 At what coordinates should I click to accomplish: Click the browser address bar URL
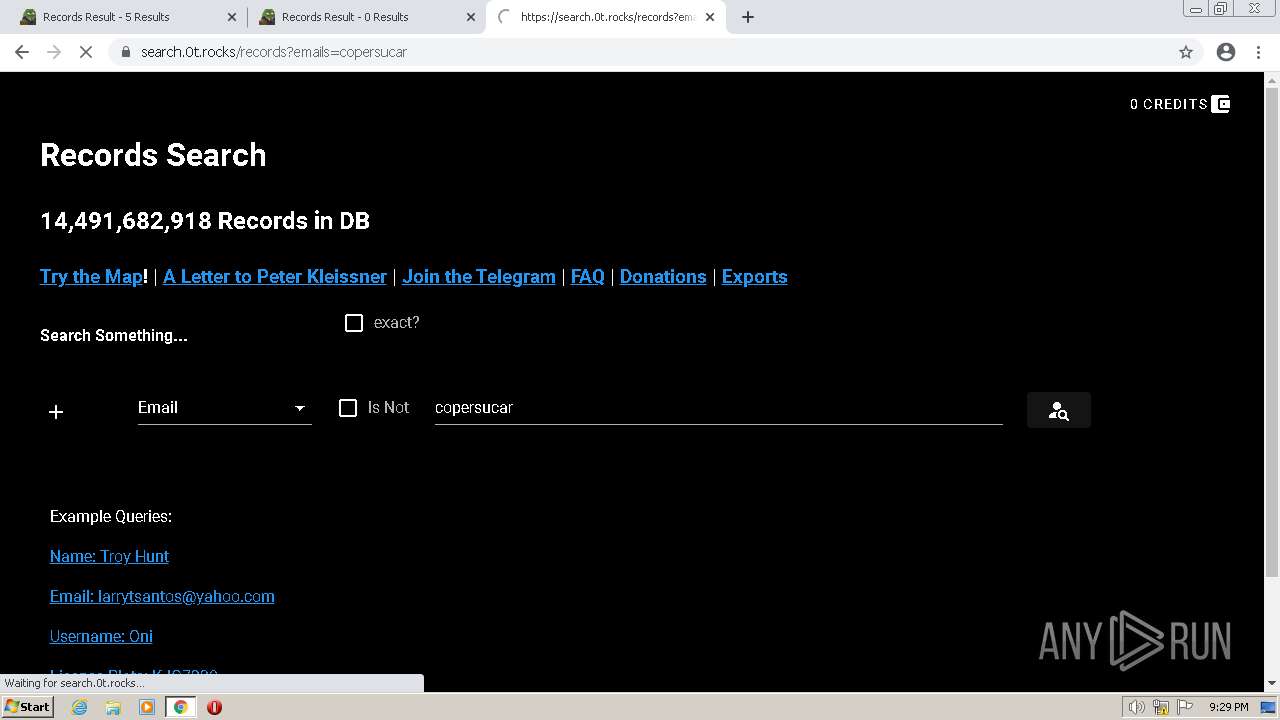tap(274, 52)
